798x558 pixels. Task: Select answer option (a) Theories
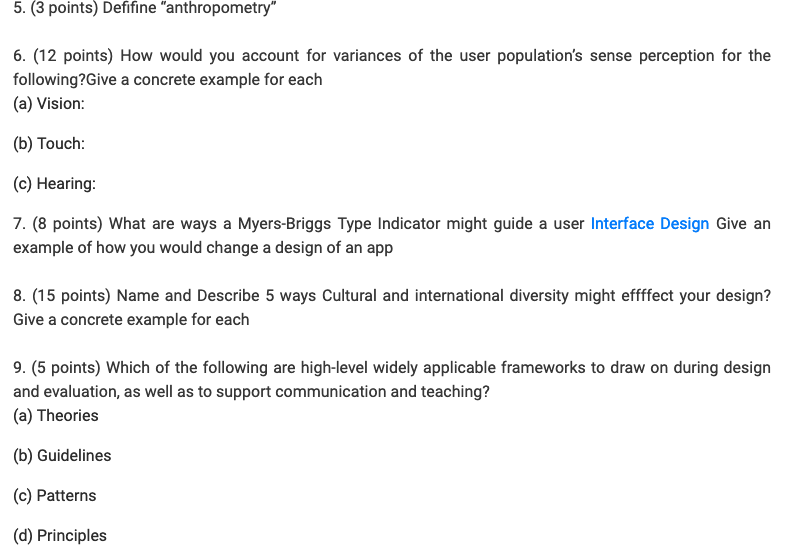point(55,415)
